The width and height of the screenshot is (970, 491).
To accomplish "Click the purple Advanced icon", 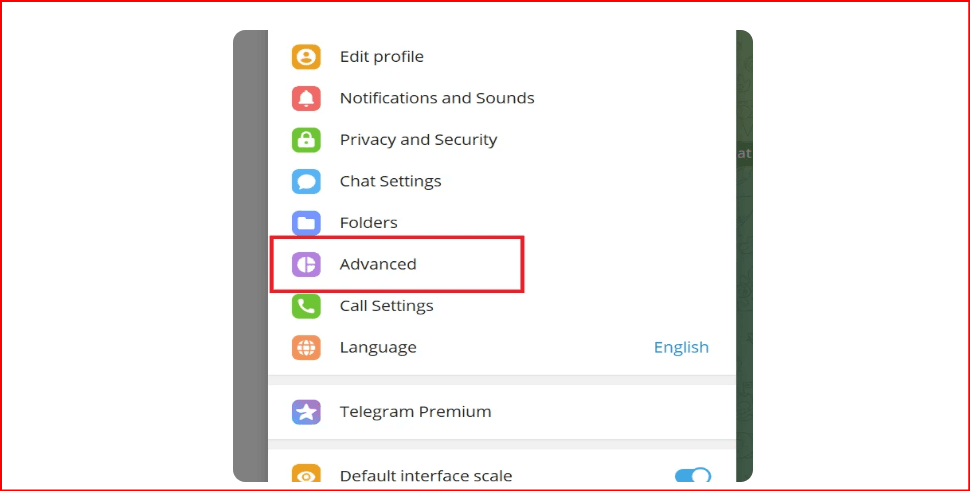I will click(306, 264).
